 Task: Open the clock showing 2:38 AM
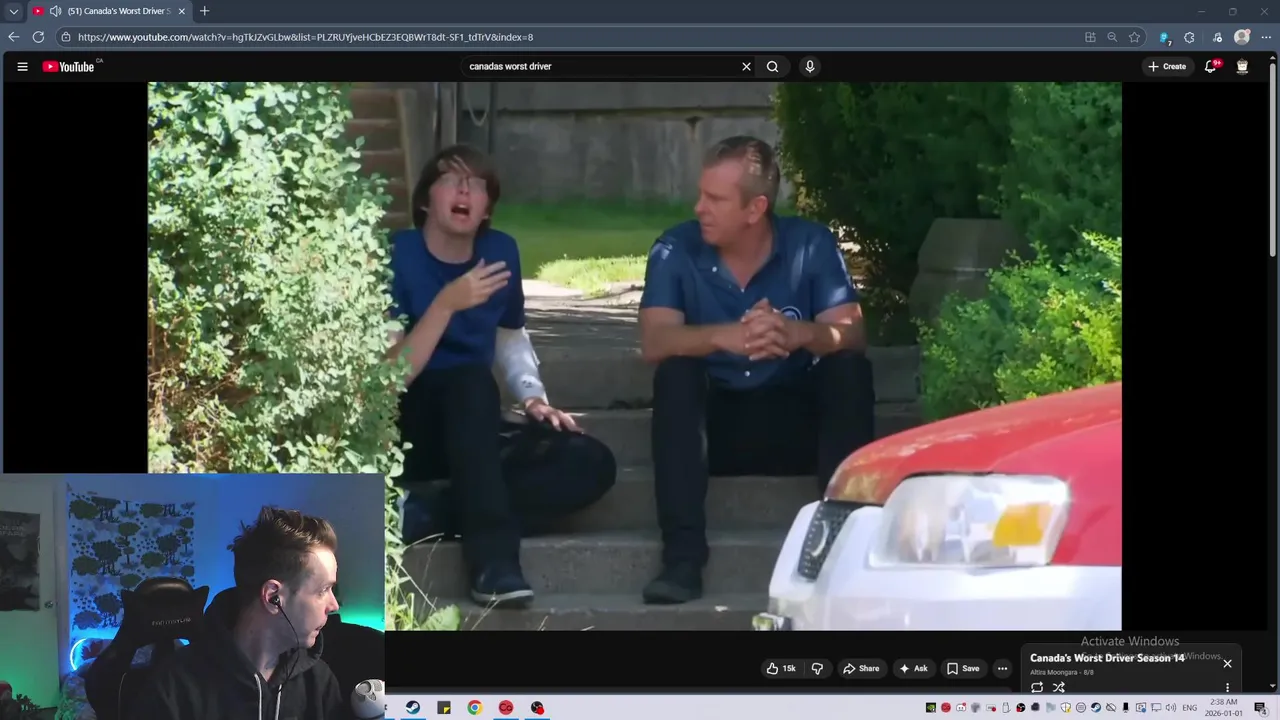[x=1224, y=708]
